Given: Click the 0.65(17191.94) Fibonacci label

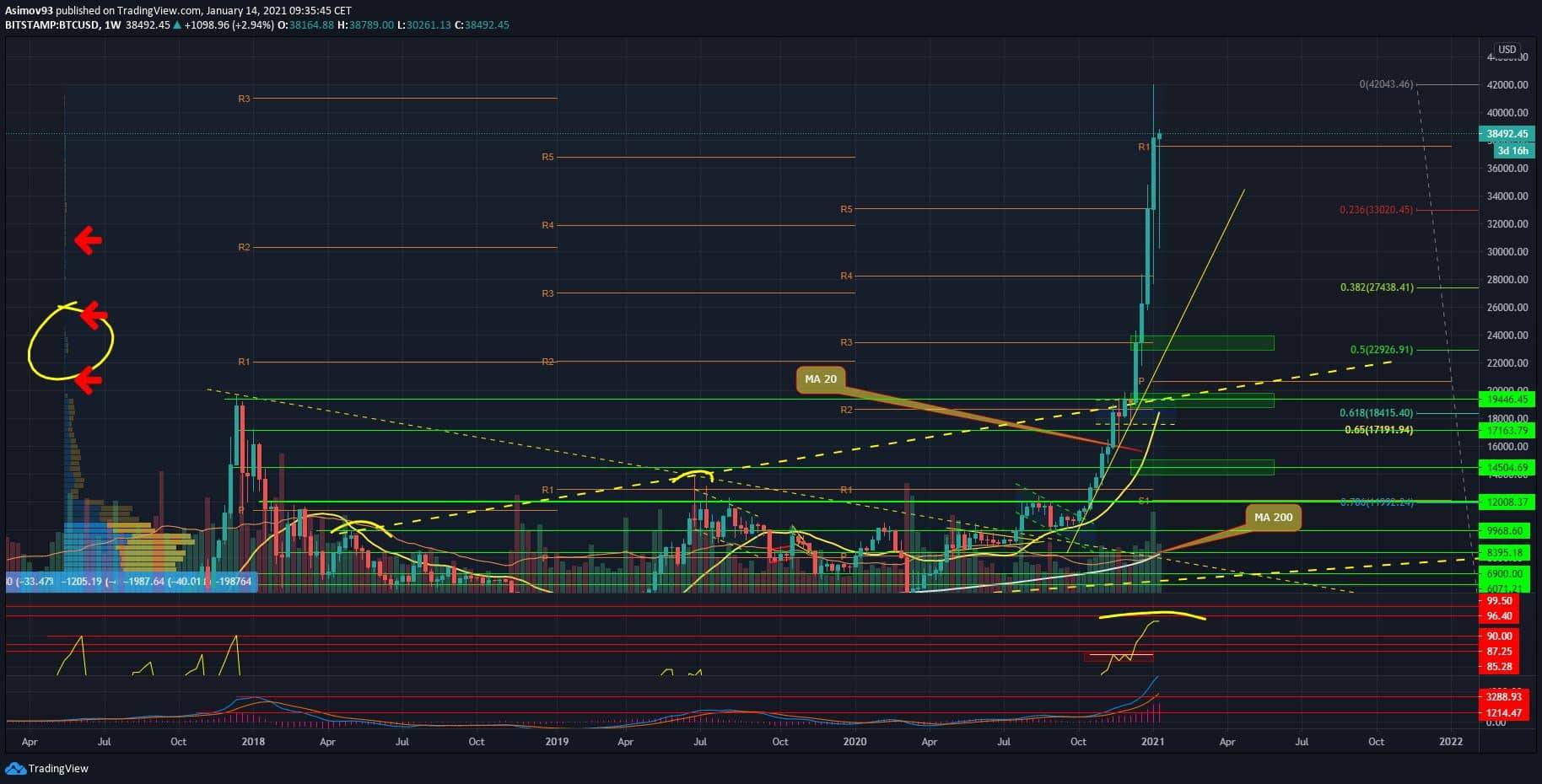Looking at the screenshot, I should click(1378, 430).
